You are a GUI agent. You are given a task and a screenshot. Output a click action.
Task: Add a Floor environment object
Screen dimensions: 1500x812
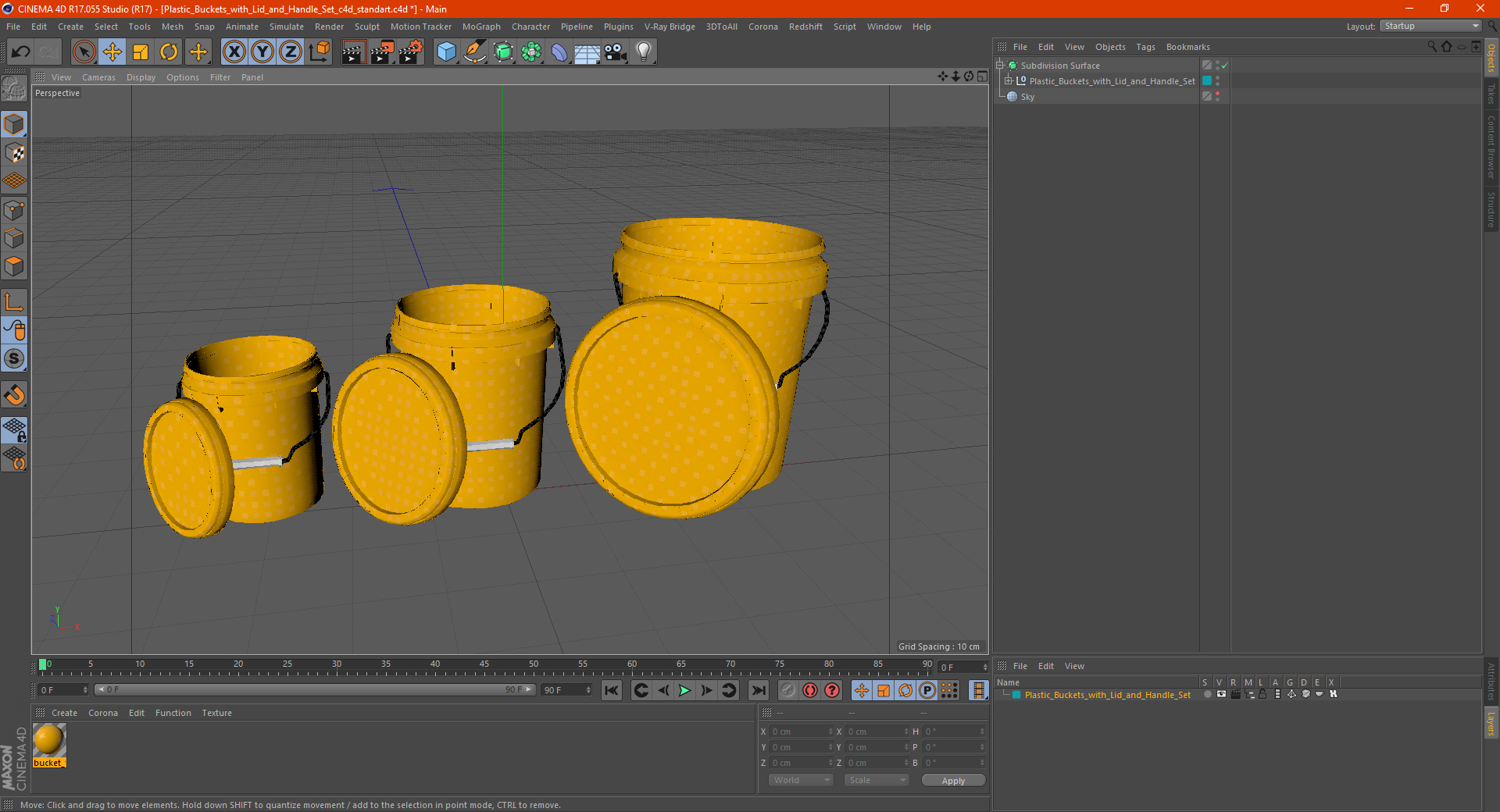pyautogui.click(x=587, y=52)
